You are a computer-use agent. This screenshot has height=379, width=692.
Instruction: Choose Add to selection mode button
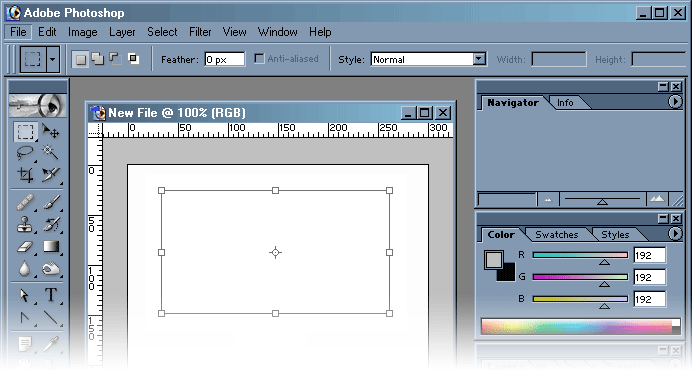98,59
